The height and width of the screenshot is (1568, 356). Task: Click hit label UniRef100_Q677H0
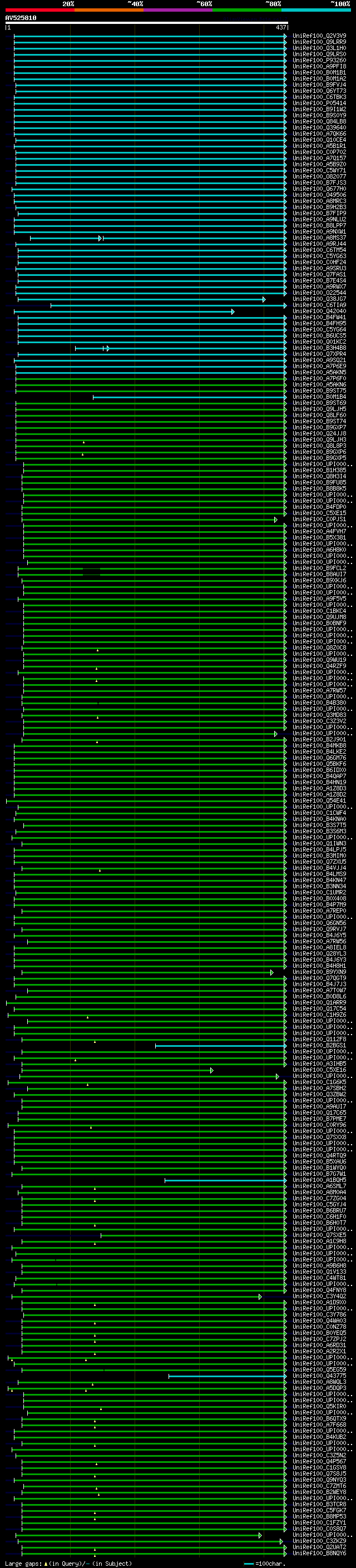[x=319, y=189]
